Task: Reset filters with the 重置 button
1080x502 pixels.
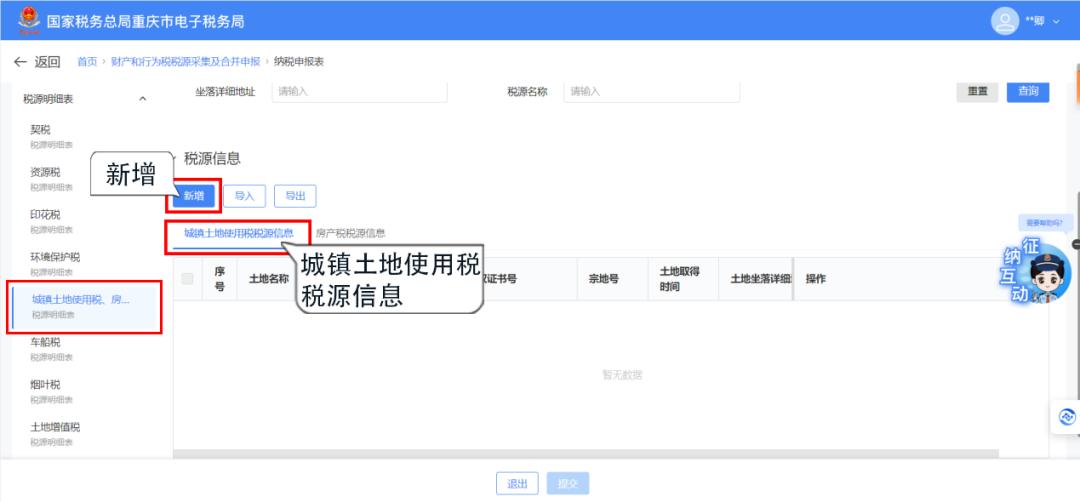Action: [977, 92]
